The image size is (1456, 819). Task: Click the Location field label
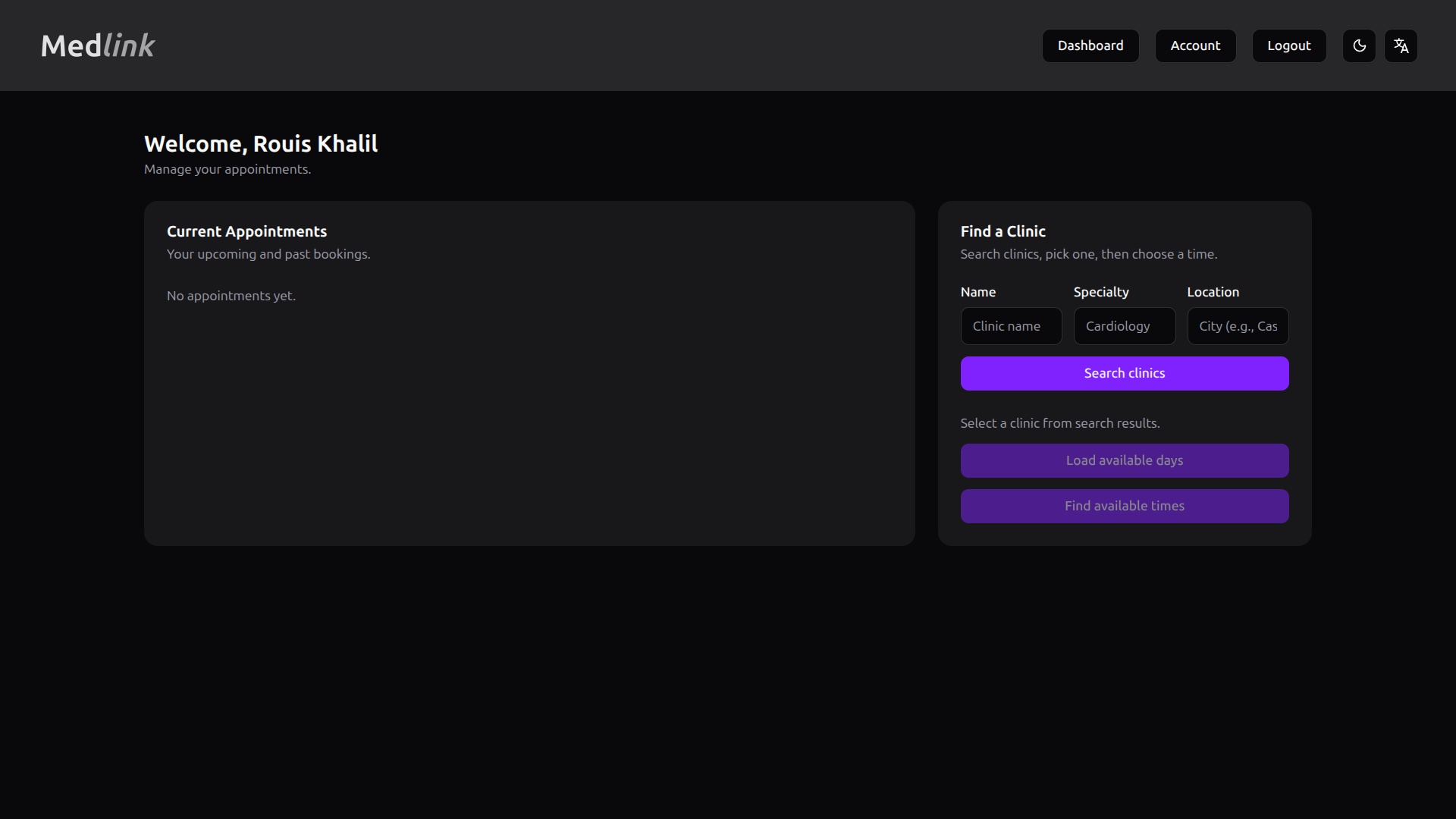pos(1213,292)
